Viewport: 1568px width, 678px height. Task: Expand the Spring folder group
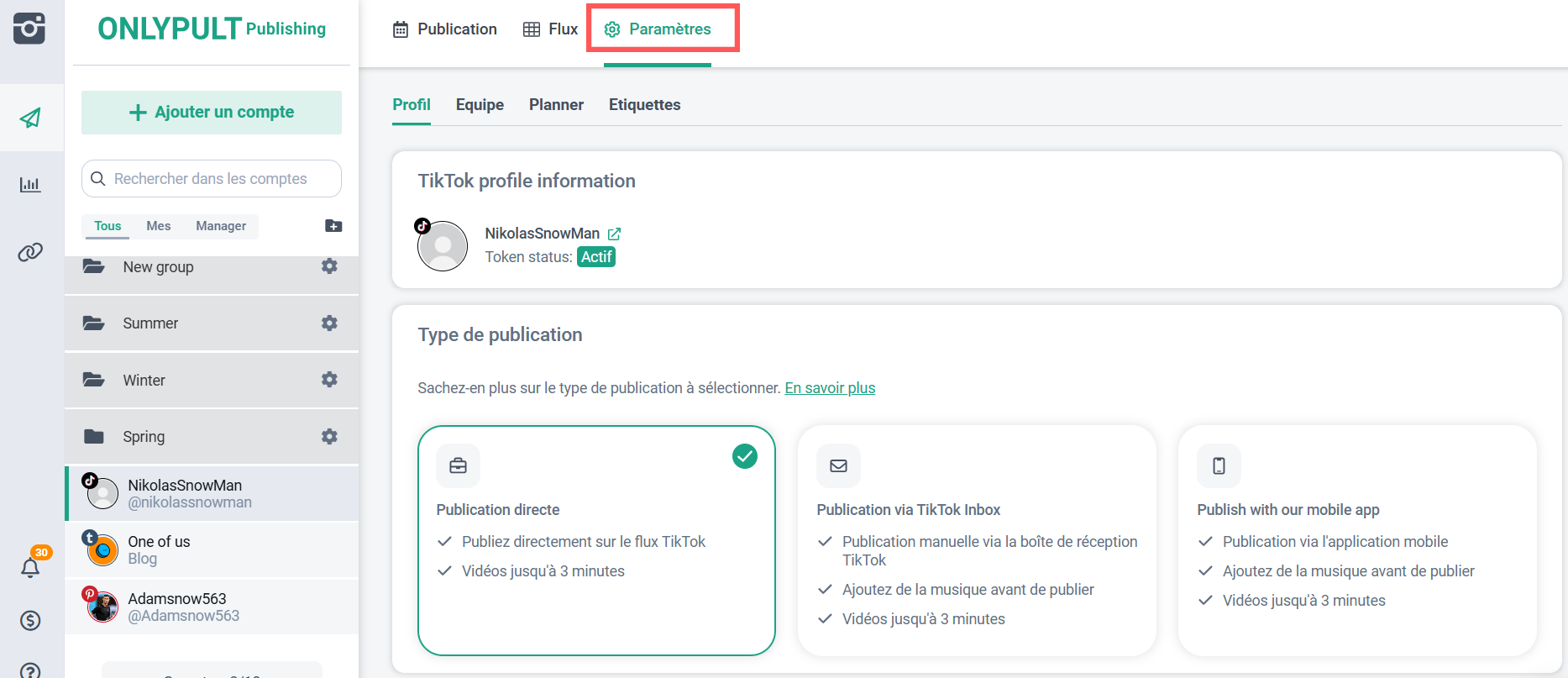point(144,437)
